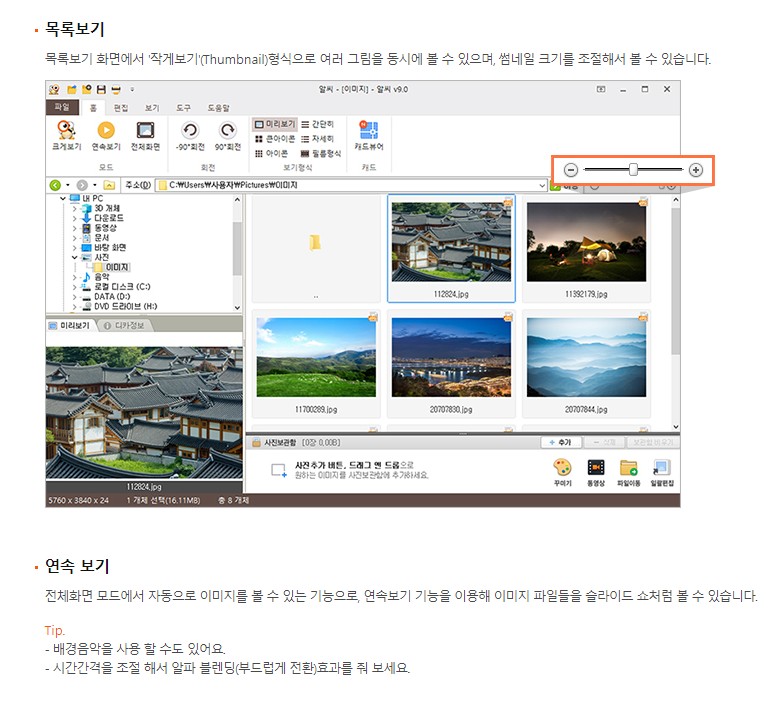Click the open folder quick-access icon
The width and height of the screenshot is (783, 707).
click(71, 90)
